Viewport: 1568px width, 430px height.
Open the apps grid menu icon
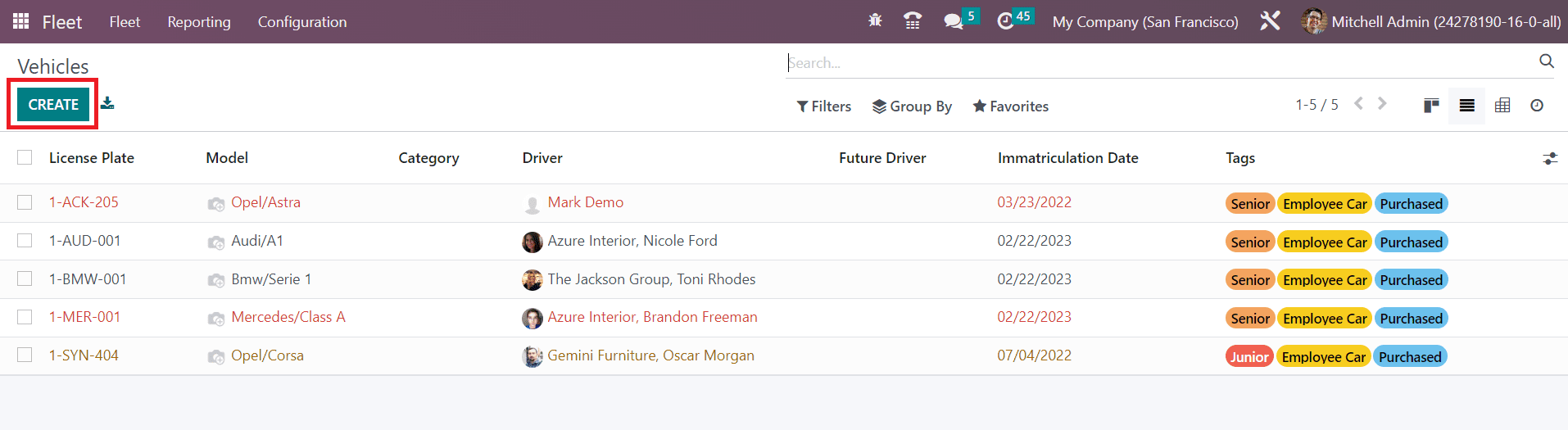[21, 21]
